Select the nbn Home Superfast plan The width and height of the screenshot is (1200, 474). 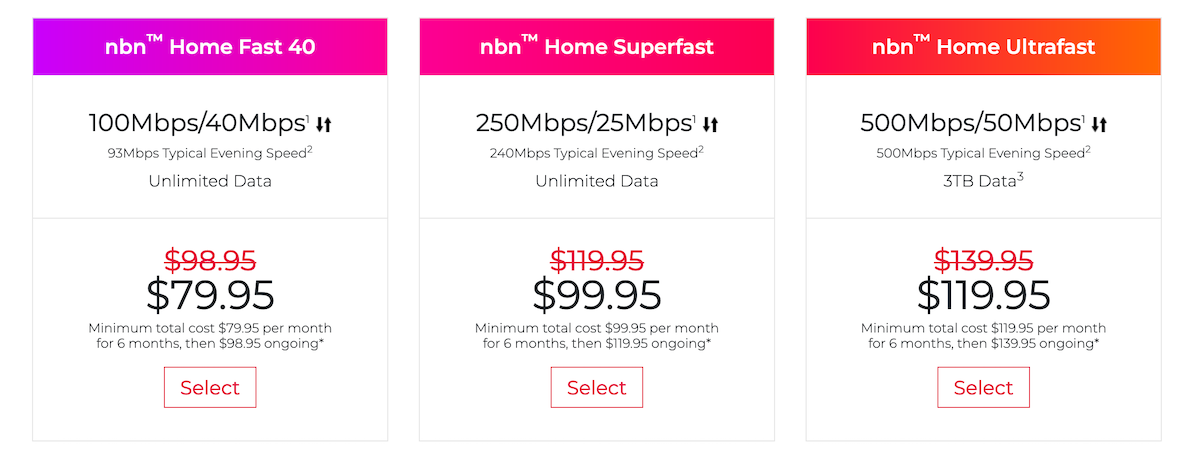click(597, 388)
